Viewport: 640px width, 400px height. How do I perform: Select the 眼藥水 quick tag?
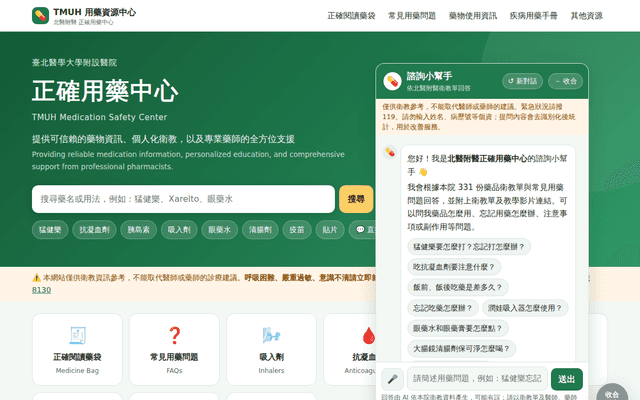tap(220, 230)
